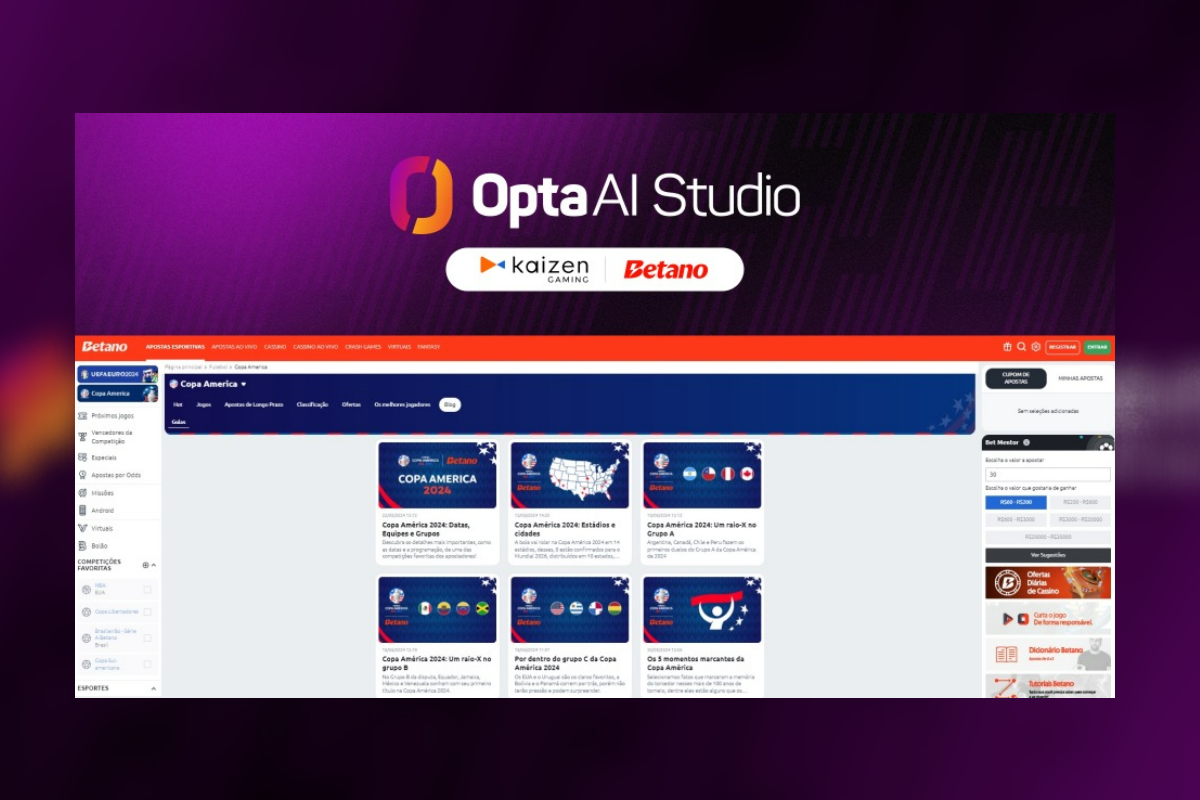Screen dimensions: 1200x800
Task: Switch to Os melhores jogadores tab
Action: [x=401, y=405]
